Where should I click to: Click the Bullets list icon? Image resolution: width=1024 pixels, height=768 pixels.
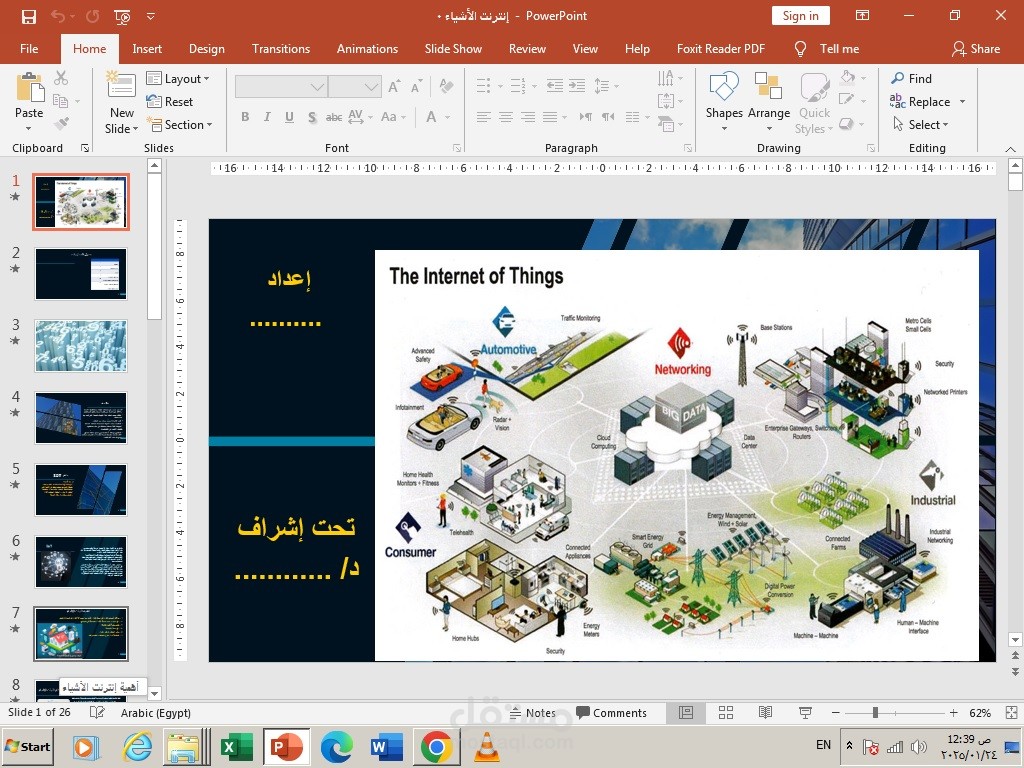tap(483, 86)
